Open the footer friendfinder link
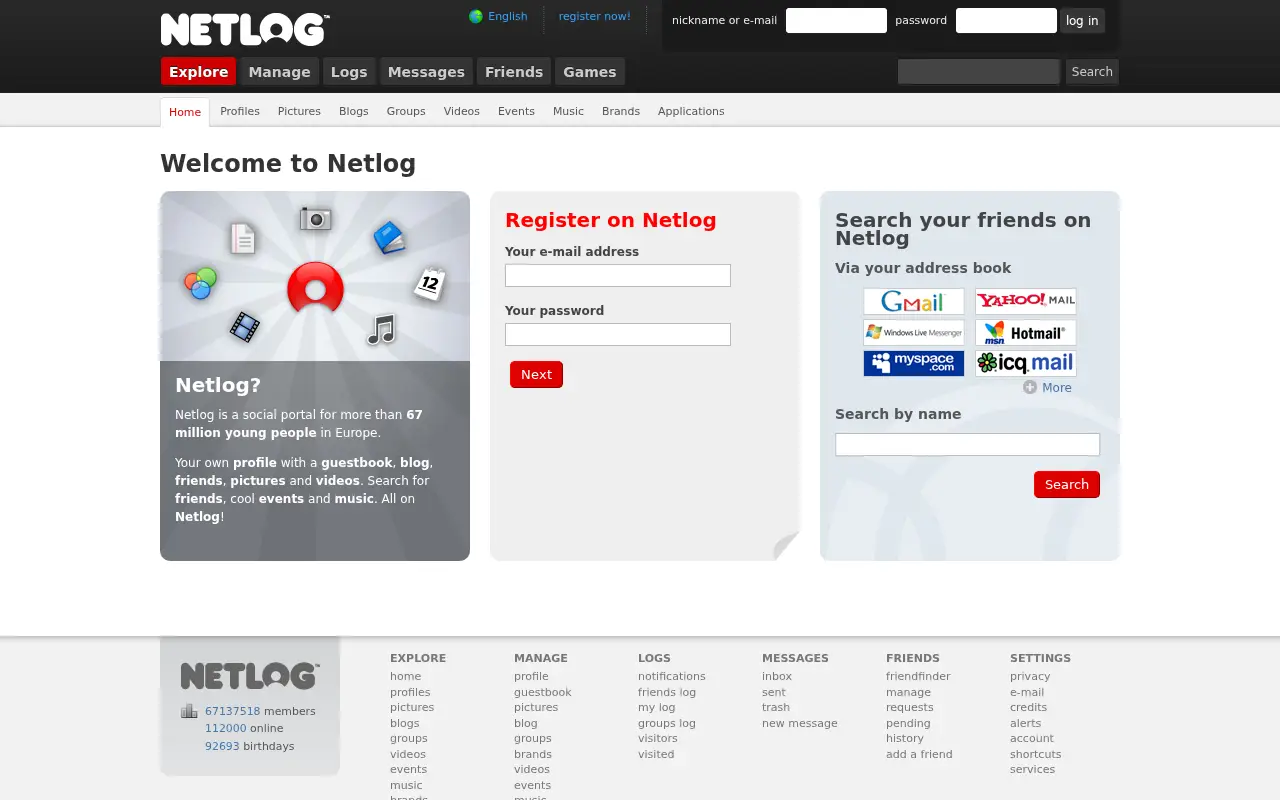This screenshot has width=1280, height=800. 918,676
